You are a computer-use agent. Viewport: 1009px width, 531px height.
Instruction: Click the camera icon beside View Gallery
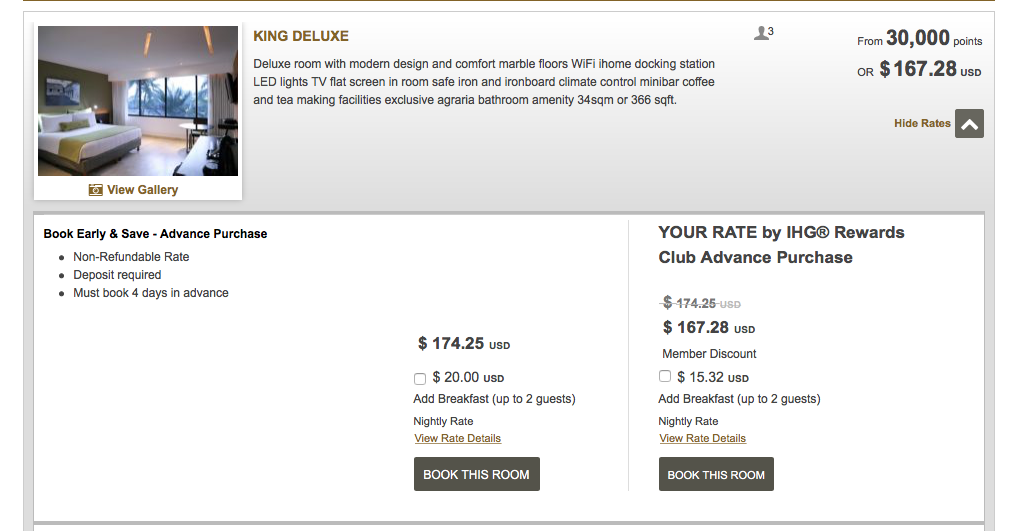(95, 190)
